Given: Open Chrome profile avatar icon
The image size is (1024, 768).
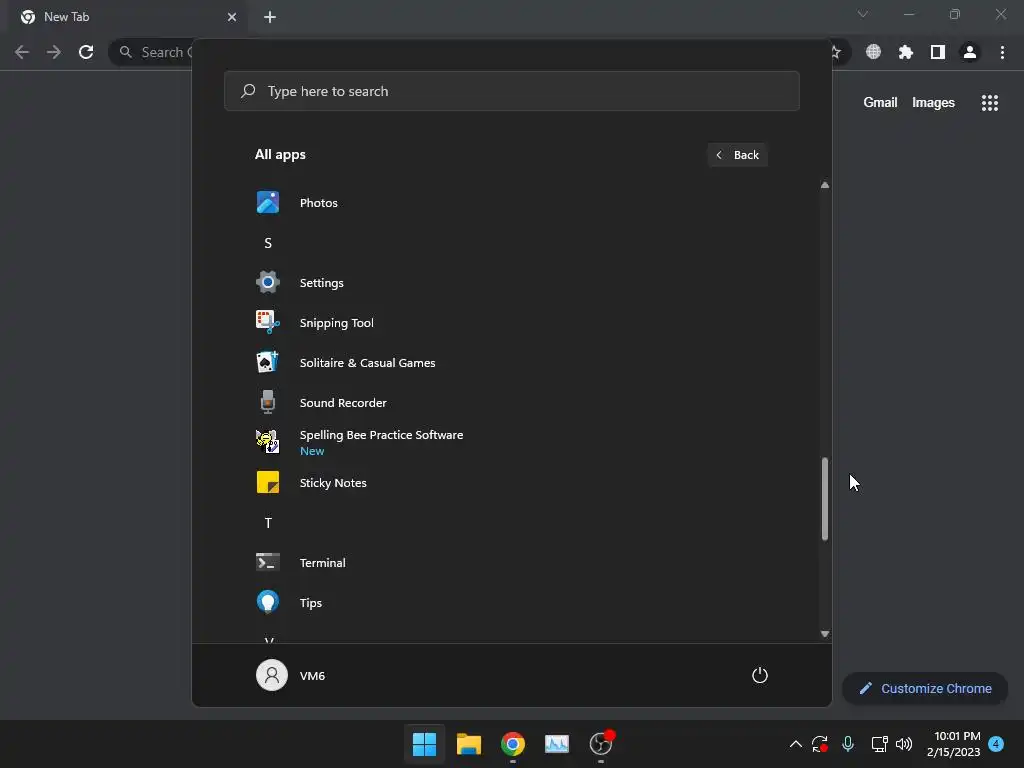Looking at the screenshot, I should coord(970,52).
